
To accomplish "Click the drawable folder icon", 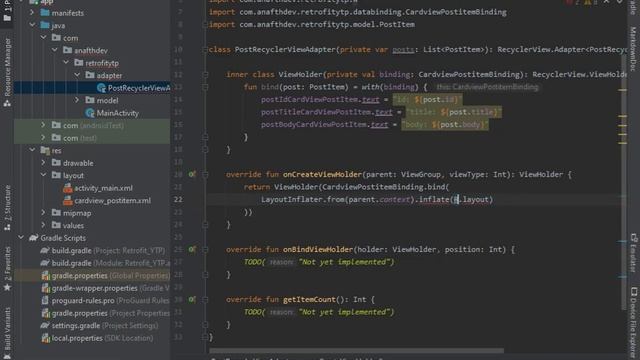I will [56, 163].
